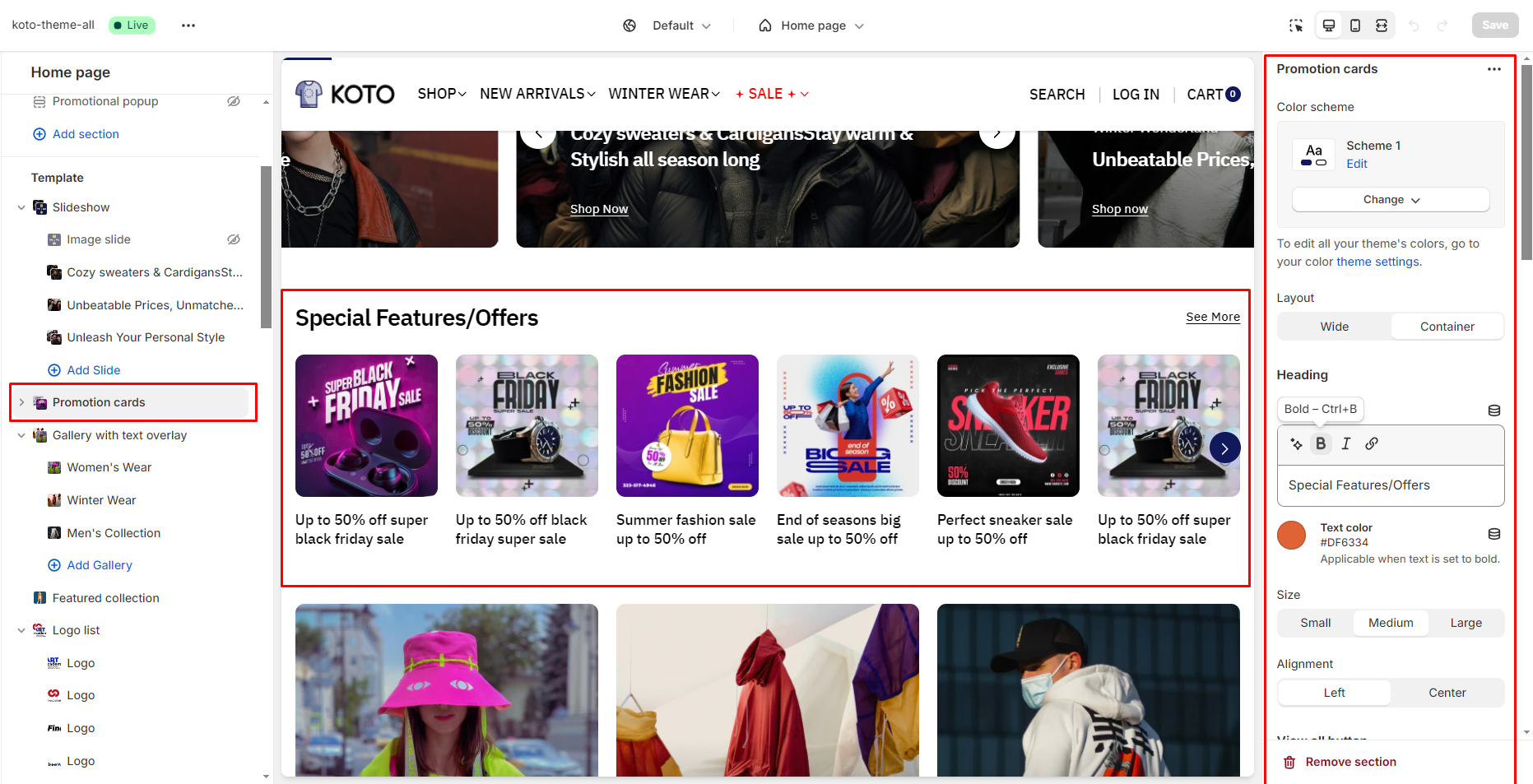
Task: Click the Italic formatting icon
Action: pyautogui.click(x=1346, y=443)
